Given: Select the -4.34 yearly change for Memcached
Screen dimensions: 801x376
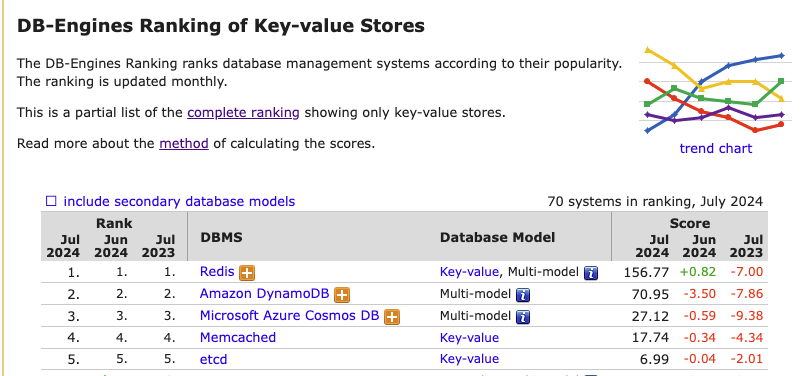Looking at the screenshot, I should (x=746, y=338).
